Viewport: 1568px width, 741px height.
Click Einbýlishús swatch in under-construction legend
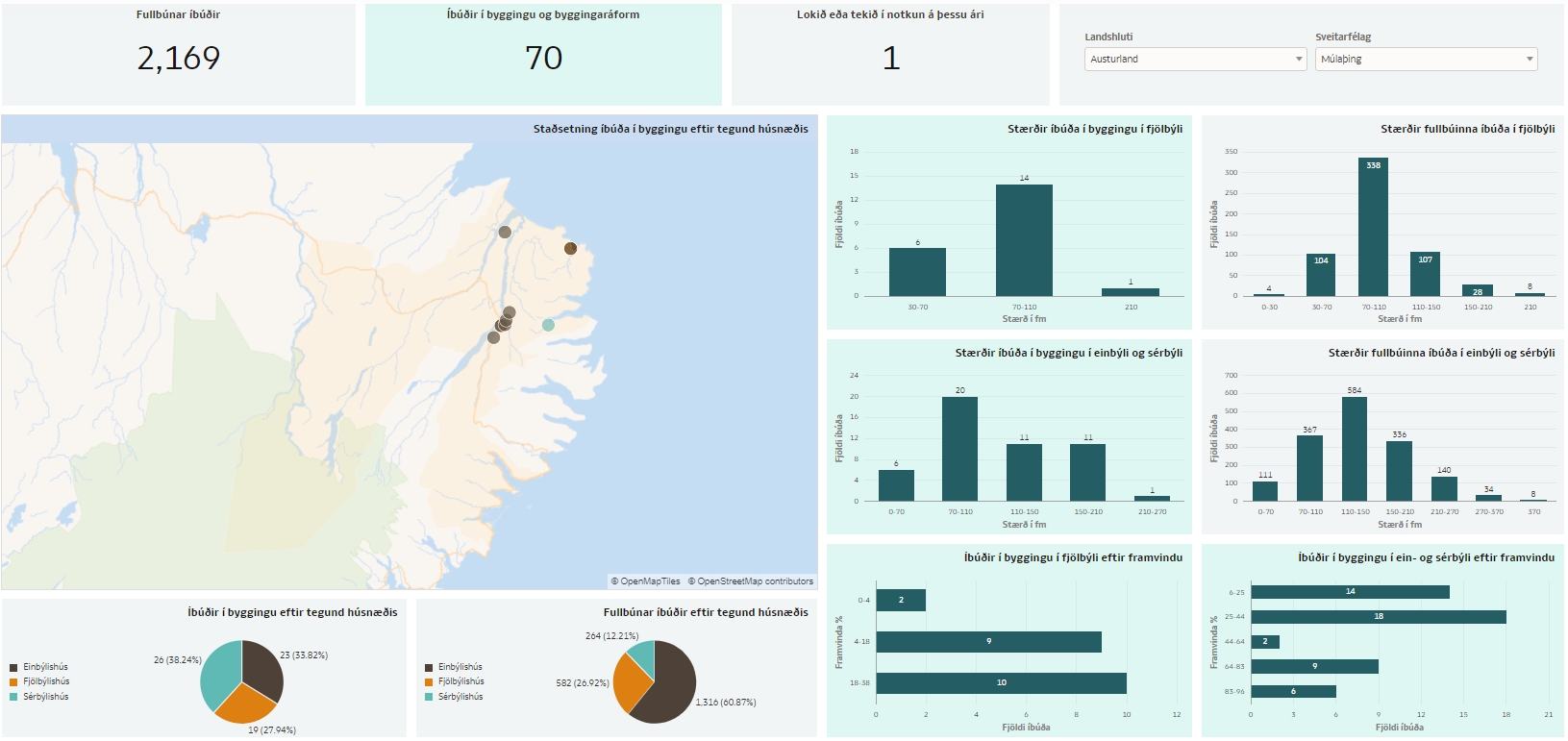click(13, 667)
